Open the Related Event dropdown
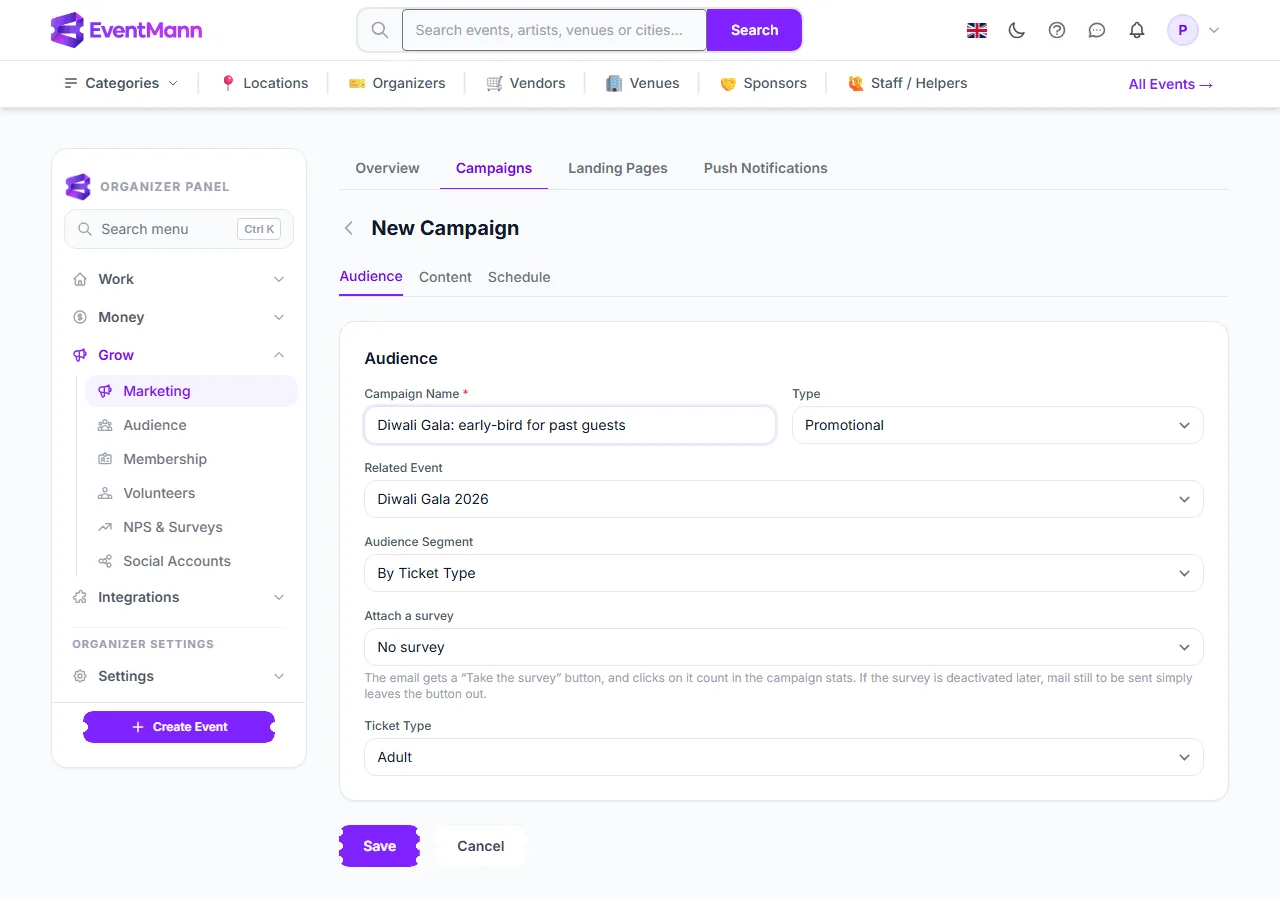This screenshot has width=1280, height=900. coord(784,499)
